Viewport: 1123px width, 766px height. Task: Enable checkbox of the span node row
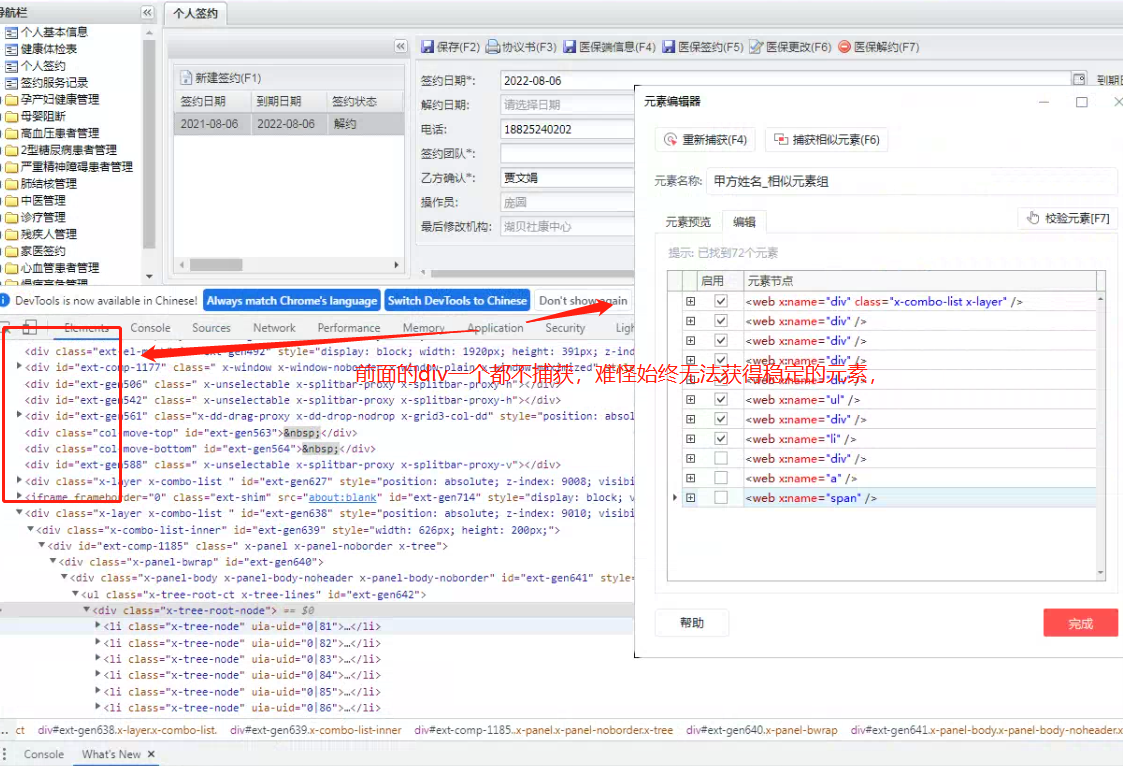(x=721, y=498)
